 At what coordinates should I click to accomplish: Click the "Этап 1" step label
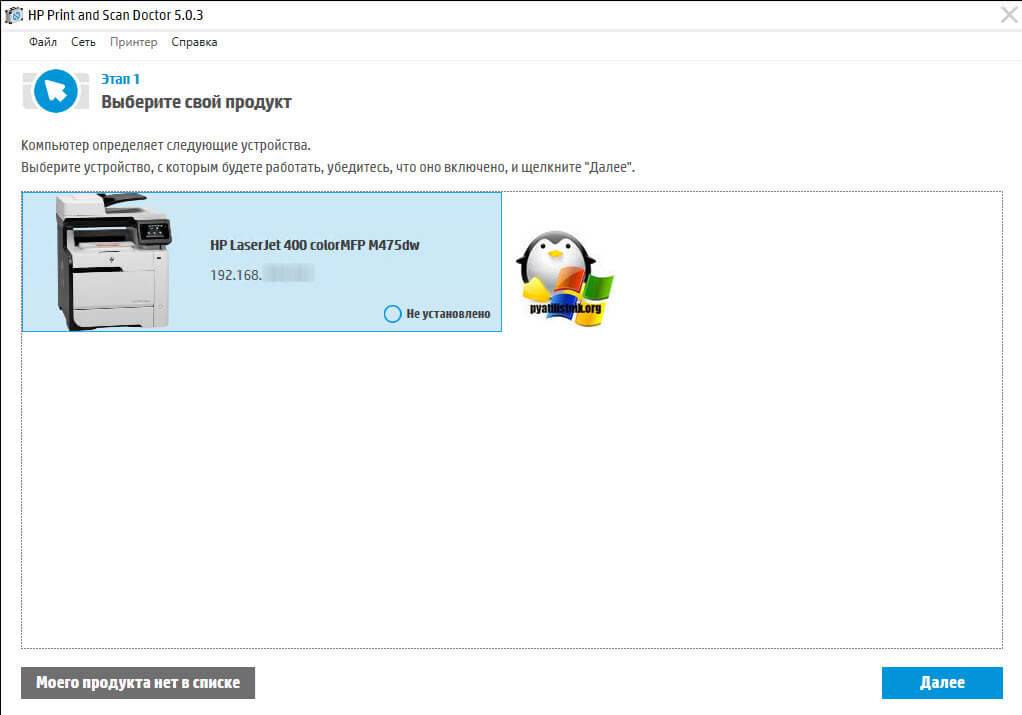pos(120,79)
